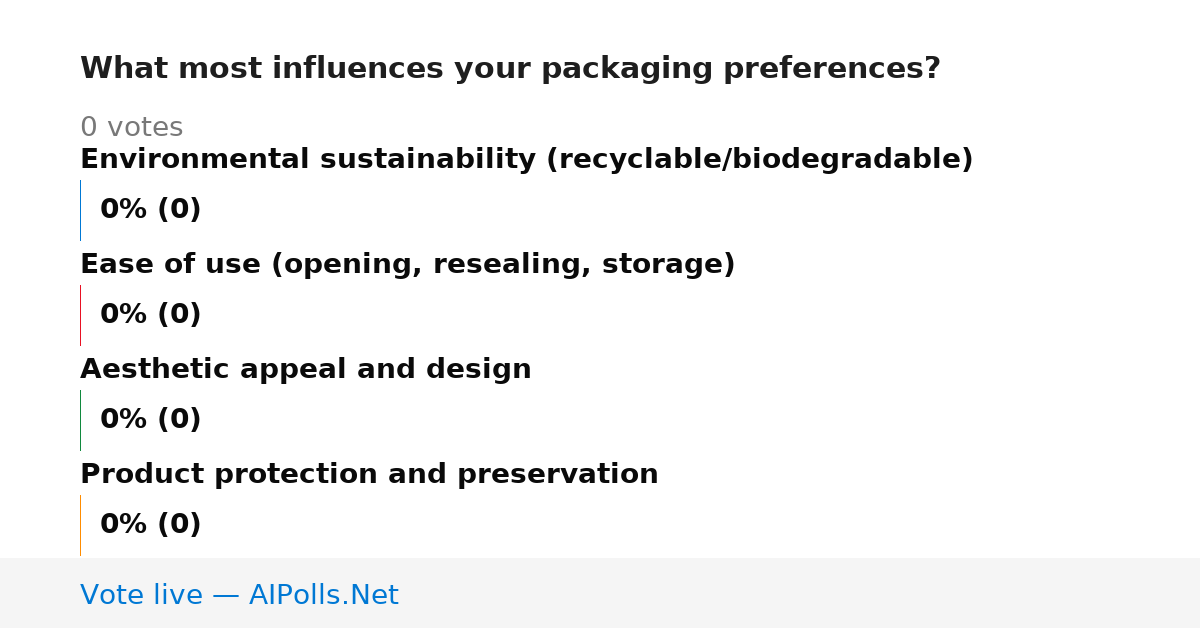
Task: Open the Vote live — AIPolls.Net link
Action: tap(239, 595)
